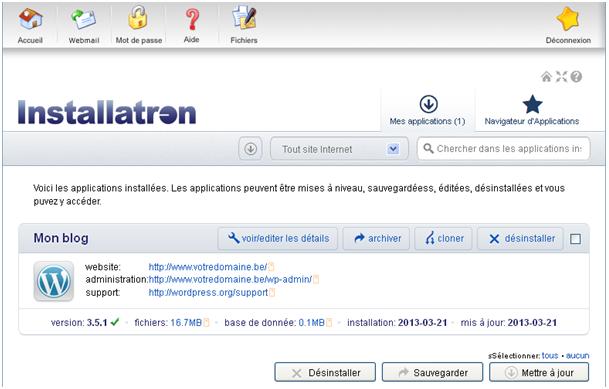Deselect with the aucun link
This screenshot has height=389, width=609.
[577, 356]
